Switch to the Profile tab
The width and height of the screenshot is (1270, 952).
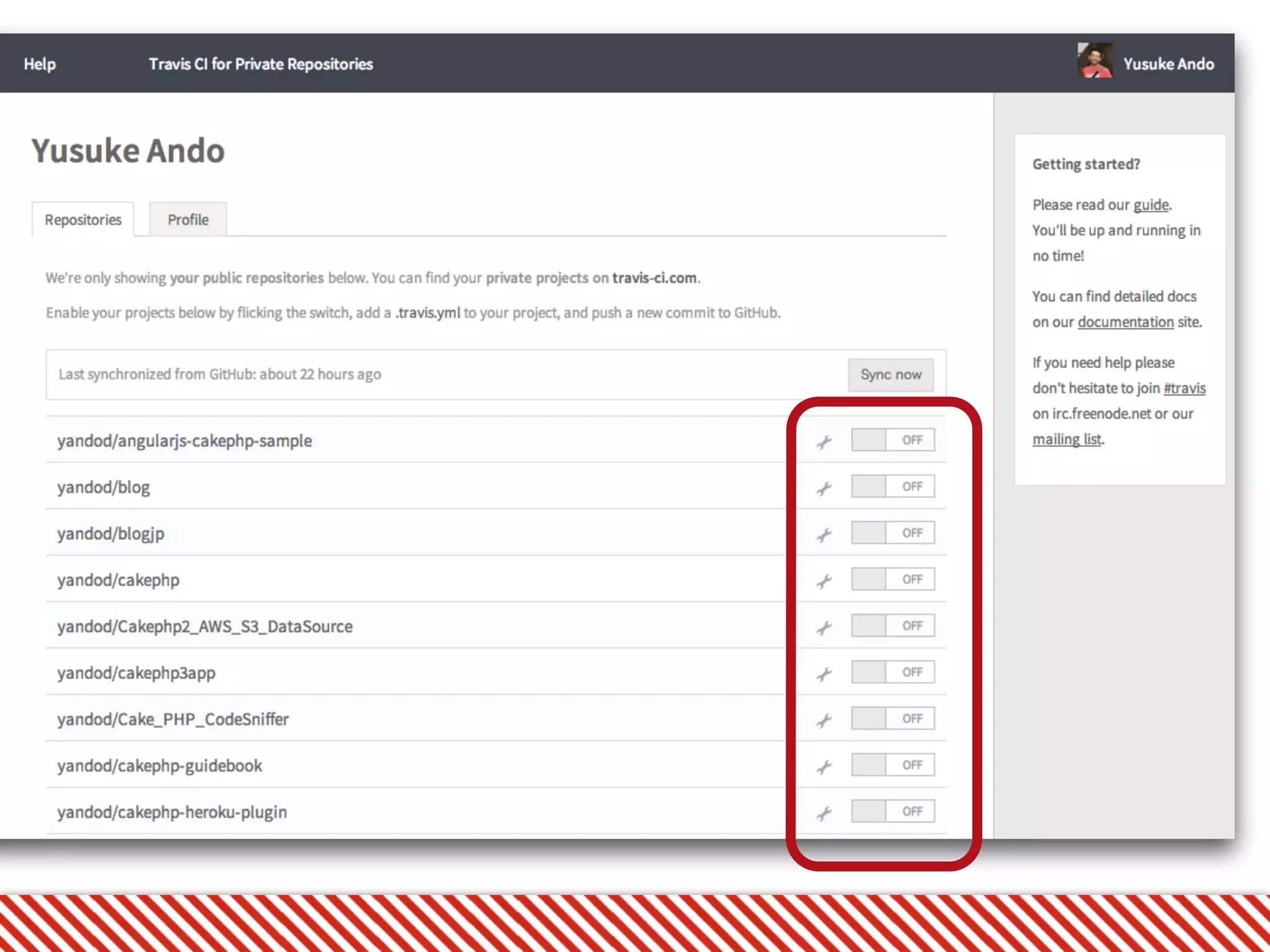point(188,220)
